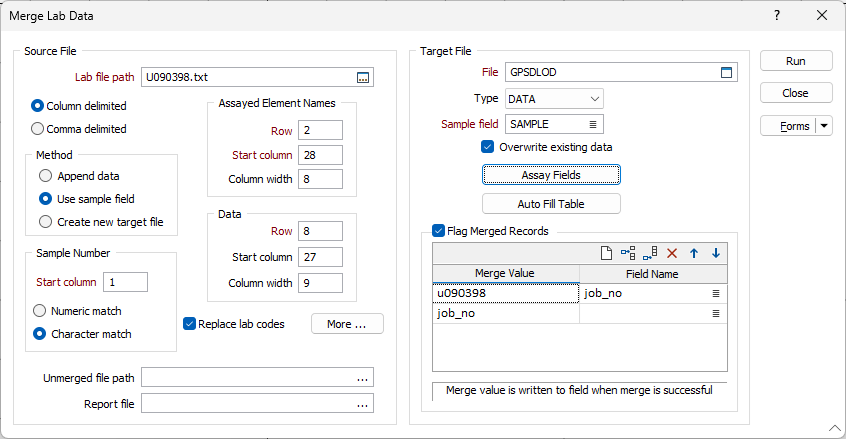Screen dimensions: 846x439
Task: Select Comma delimited radio button
Action: (x=37, y=129)
